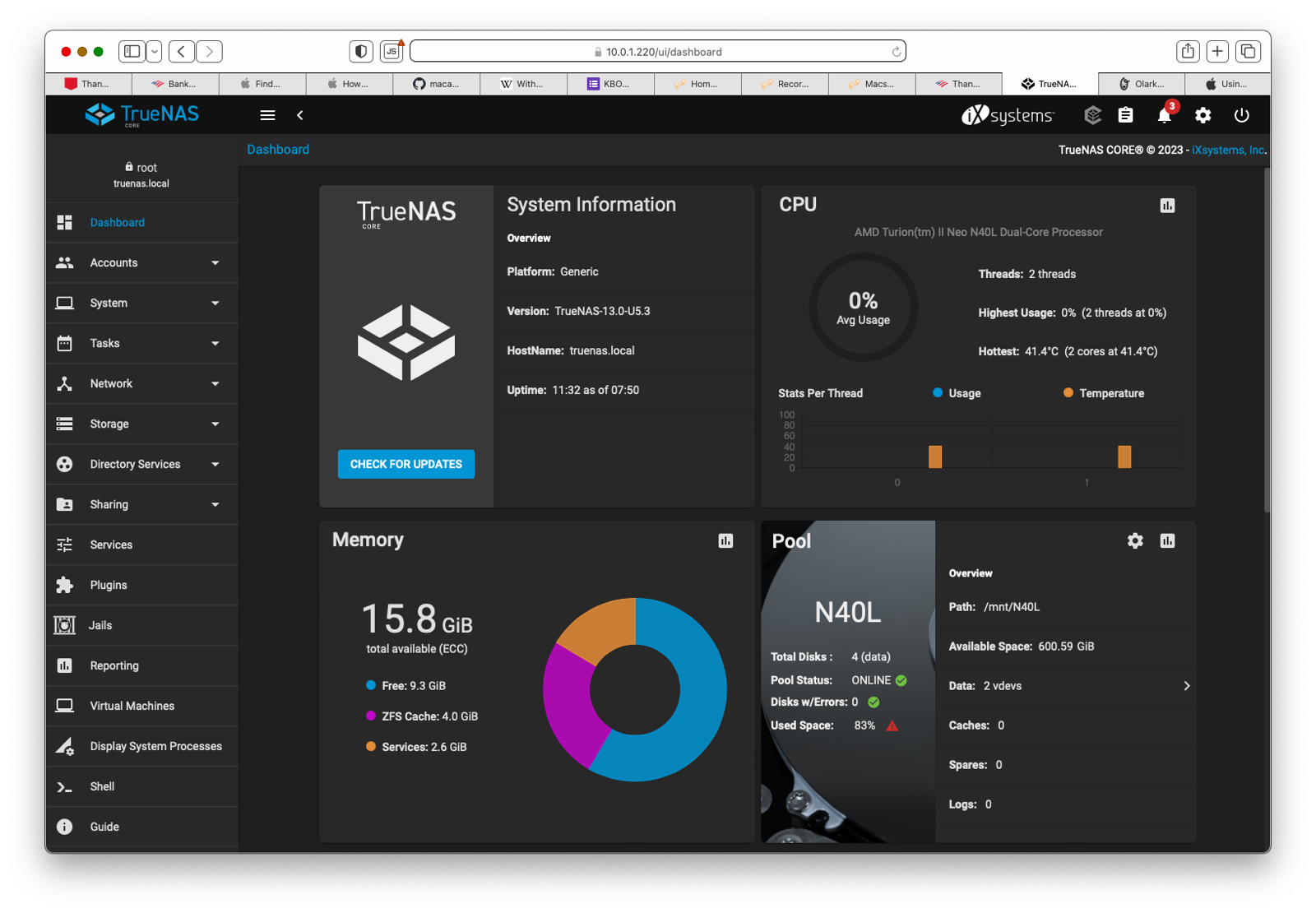
Task: Open a new Safari tab
Action: [x=1217, y=51]
